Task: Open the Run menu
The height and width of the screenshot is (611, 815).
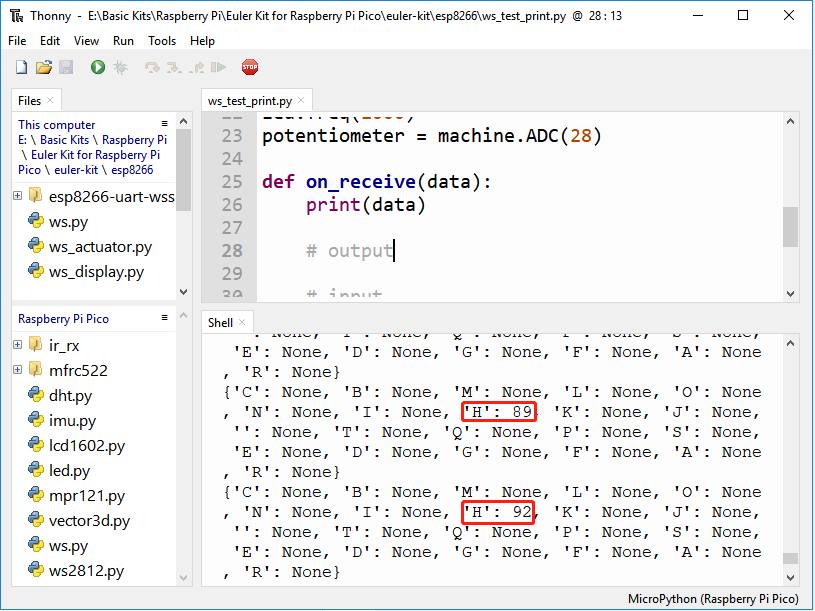Action: [x=123, y=41]
